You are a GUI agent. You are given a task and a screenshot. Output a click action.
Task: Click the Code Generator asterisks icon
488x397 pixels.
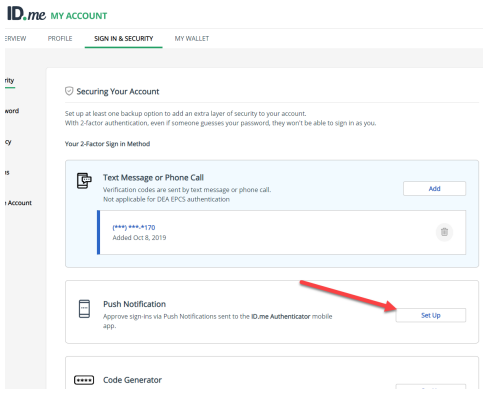(x=84, y=380)
